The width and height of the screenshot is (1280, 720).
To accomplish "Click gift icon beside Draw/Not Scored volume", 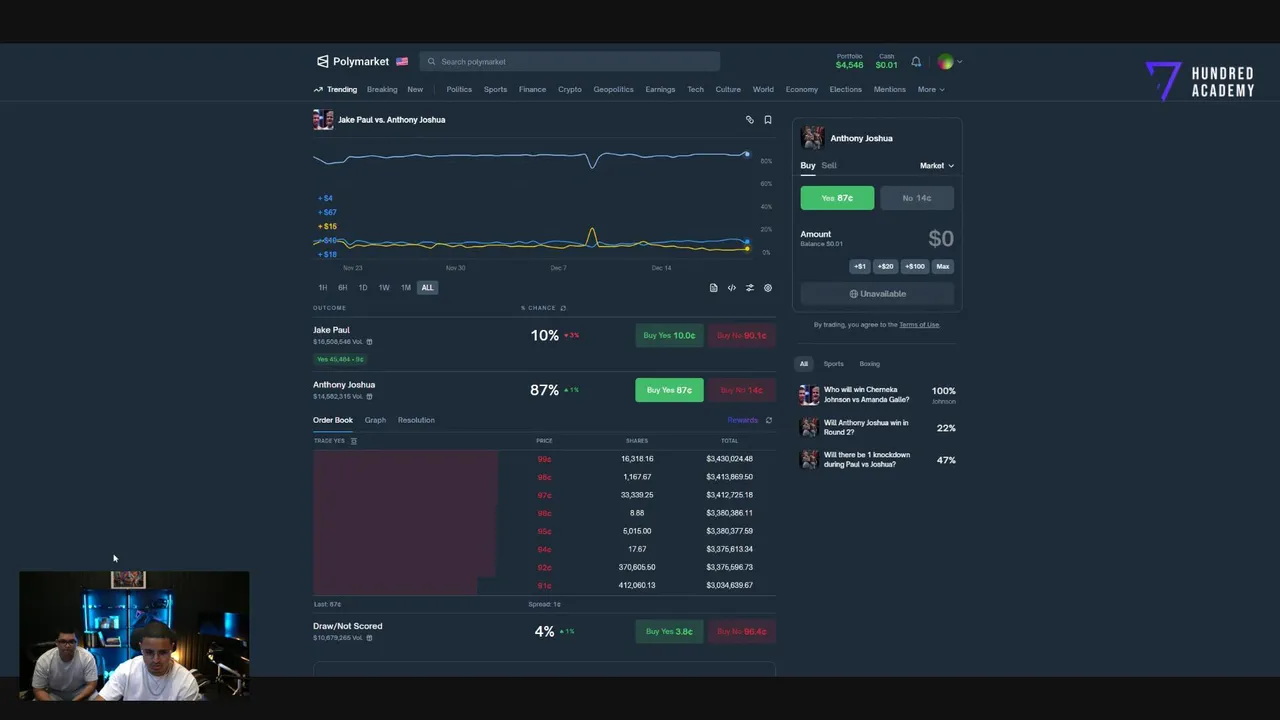I will pos(369,638).
